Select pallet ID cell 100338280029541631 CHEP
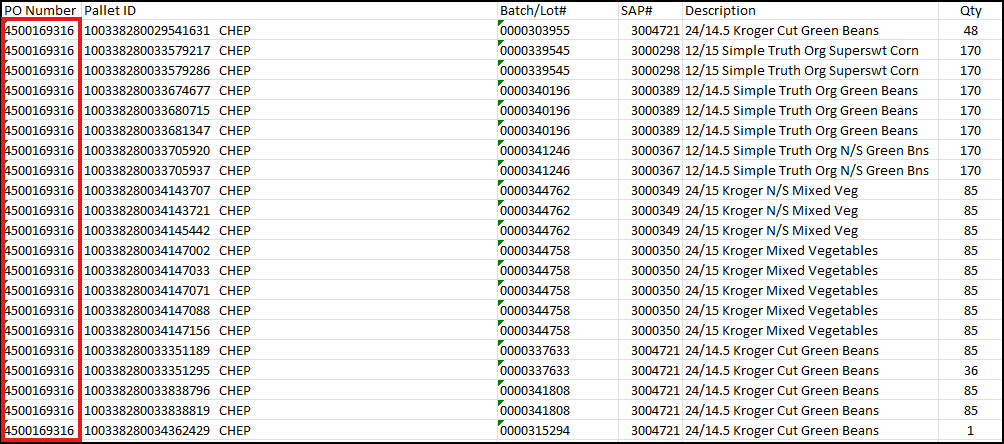 pyautogui.click(x=289, y=30)
